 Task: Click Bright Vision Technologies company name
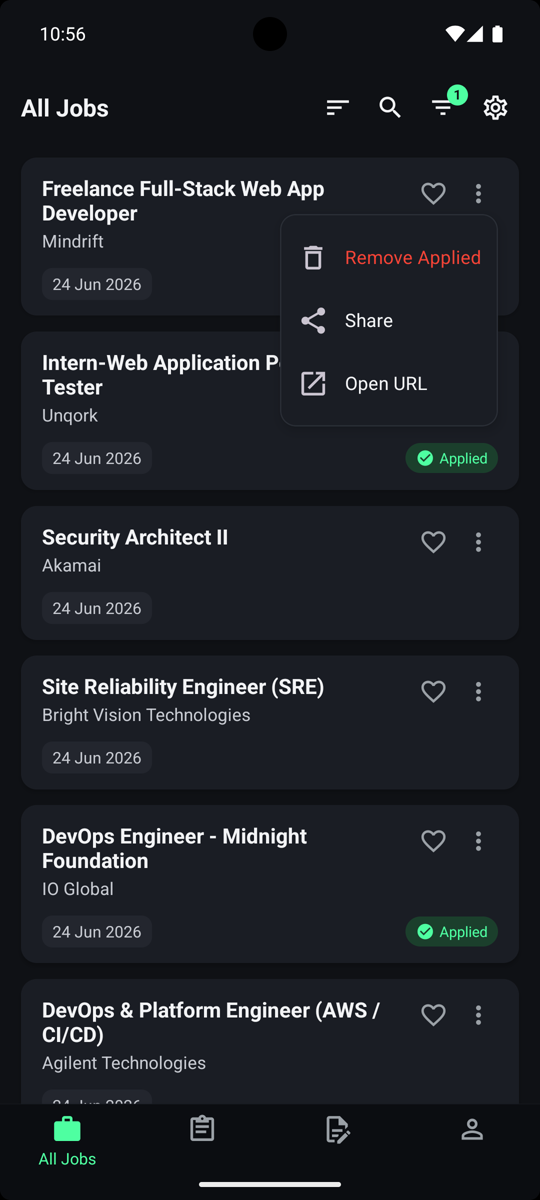146,715
